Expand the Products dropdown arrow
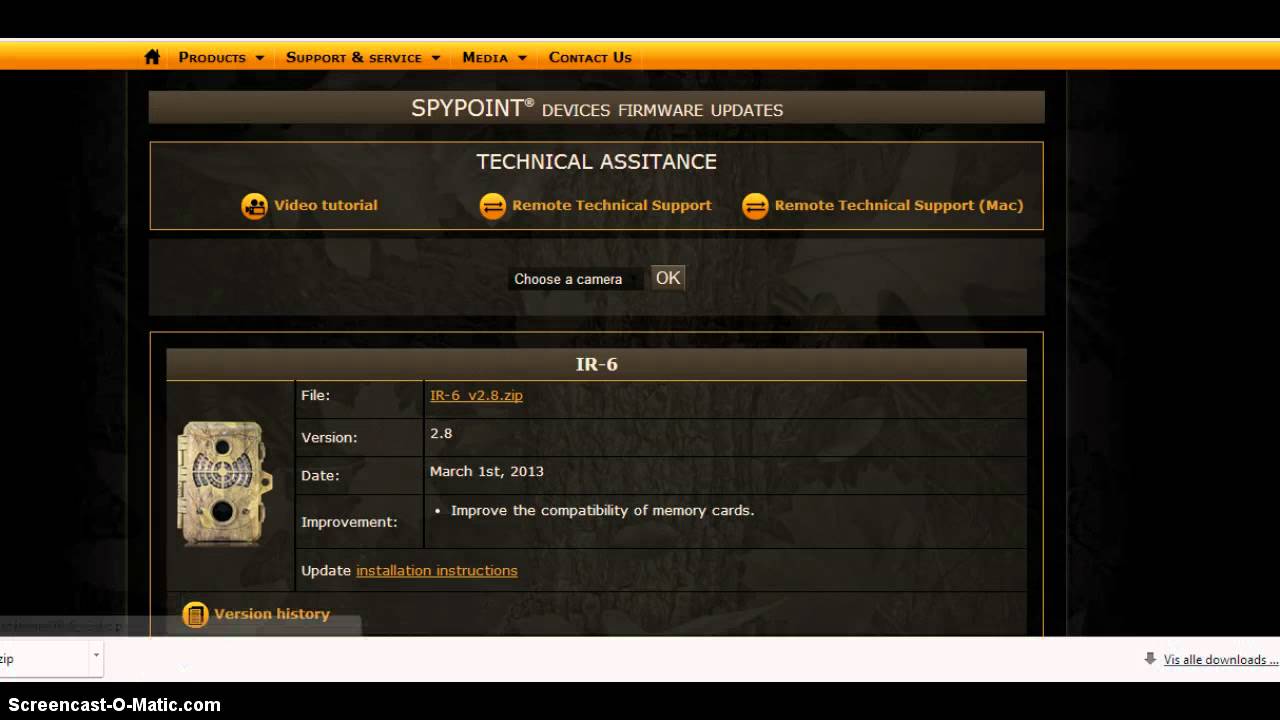Viewport: 1280px width, 720px height. point(260,58)
